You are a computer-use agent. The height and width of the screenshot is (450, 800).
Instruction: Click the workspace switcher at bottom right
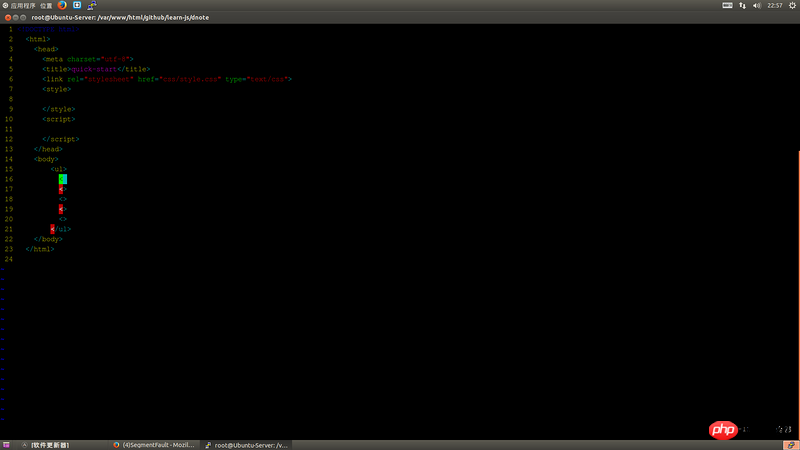click(790, 445)
